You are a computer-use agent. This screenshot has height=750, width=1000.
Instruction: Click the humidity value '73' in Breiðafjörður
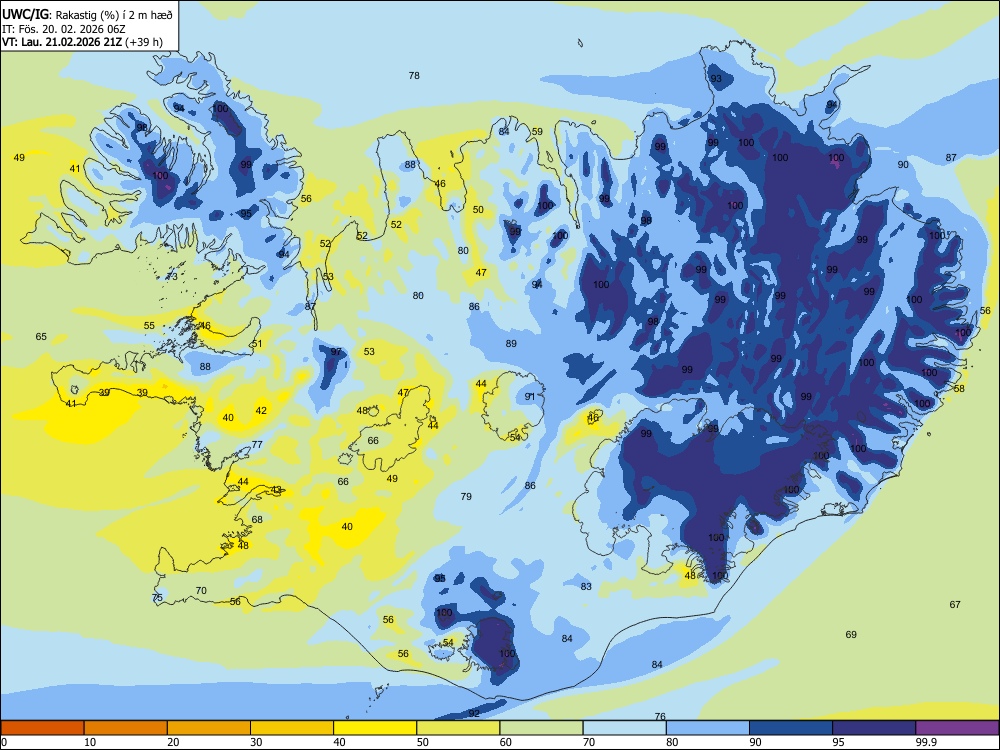172,276
